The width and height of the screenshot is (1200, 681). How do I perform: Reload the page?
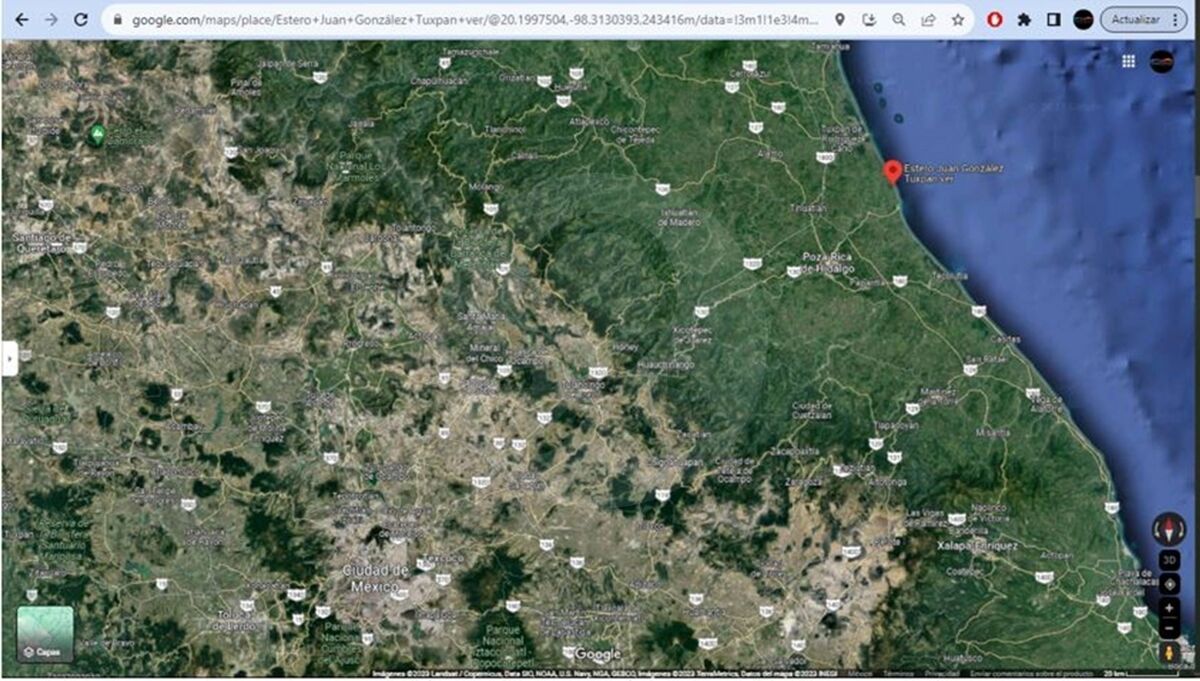click(x=81, y=19)
